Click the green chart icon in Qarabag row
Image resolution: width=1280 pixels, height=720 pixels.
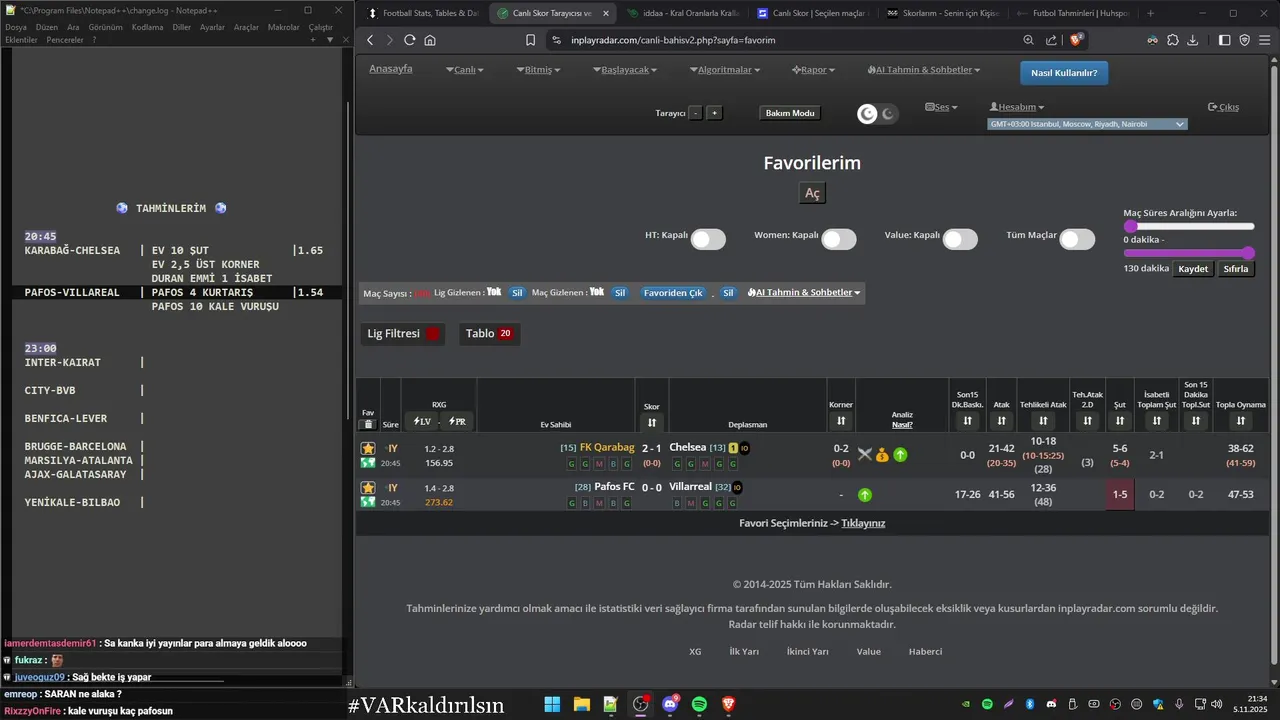368,463
